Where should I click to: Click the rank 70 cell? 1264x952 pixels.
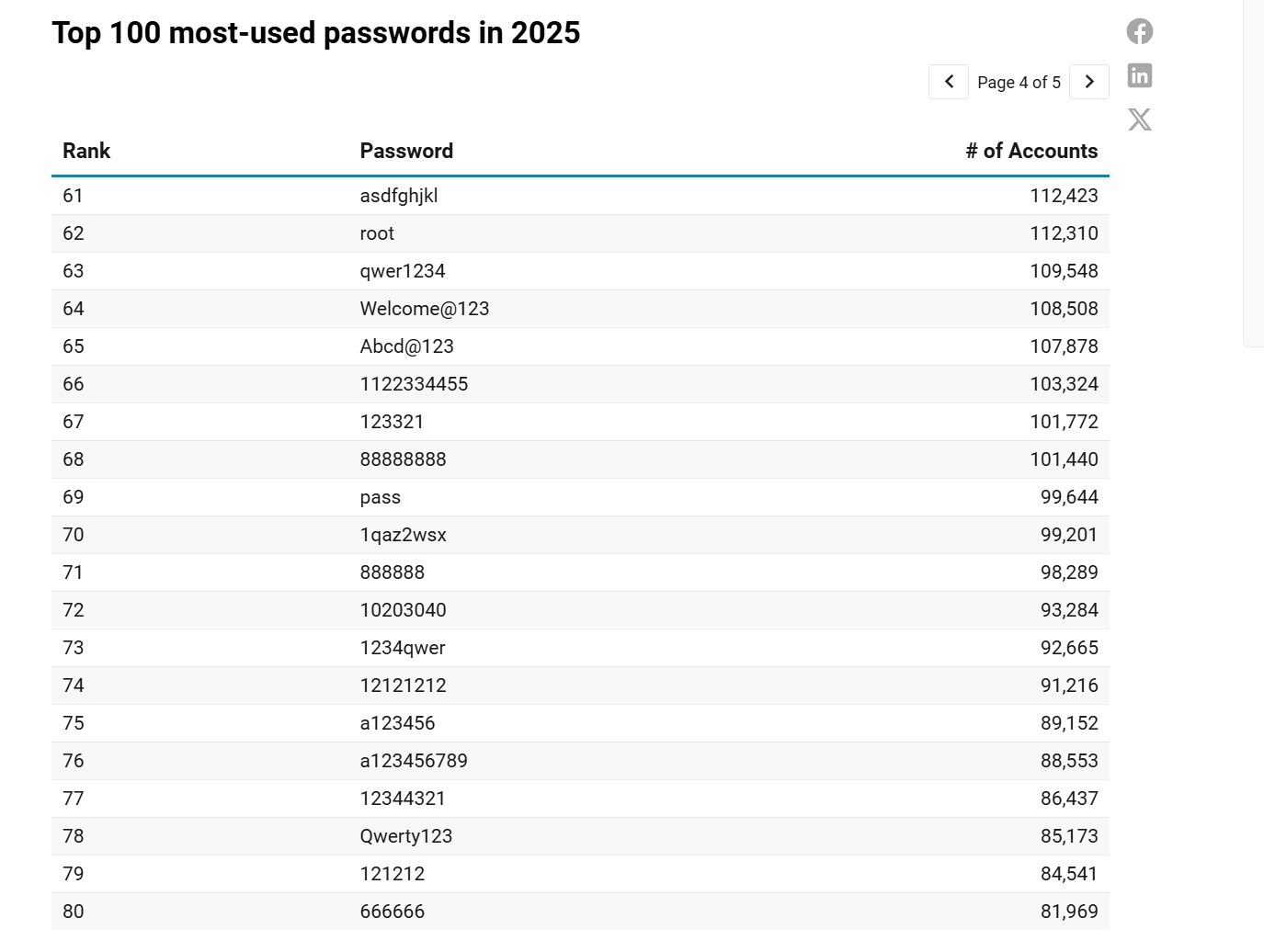click(x=74, y=535)
